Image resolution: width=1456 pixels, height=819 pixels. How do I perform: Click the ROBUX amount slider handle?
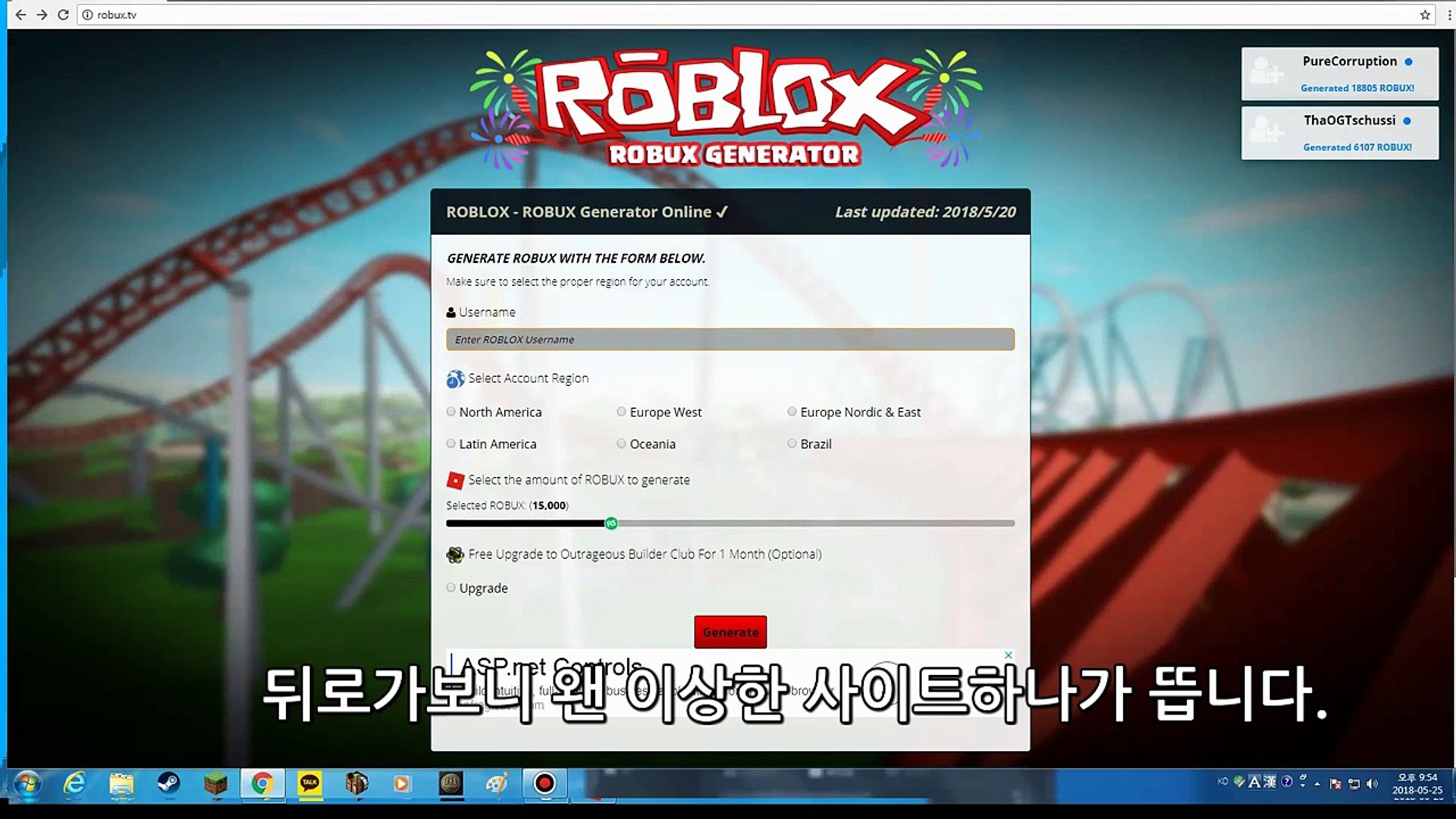click(x=611, y=523)
